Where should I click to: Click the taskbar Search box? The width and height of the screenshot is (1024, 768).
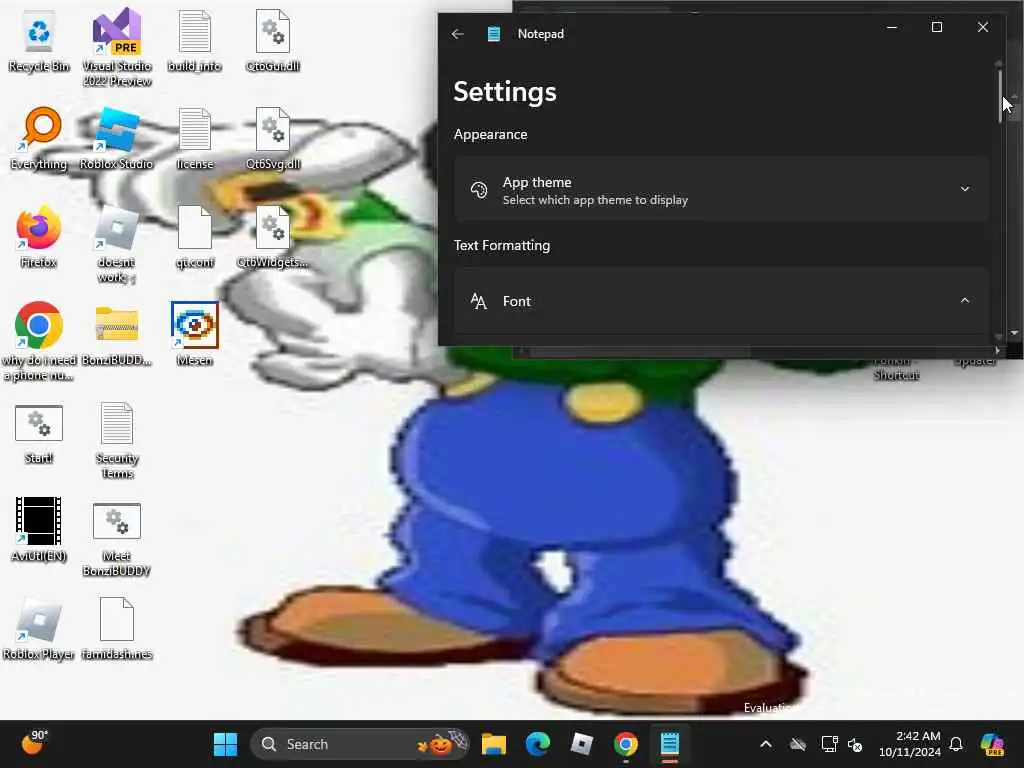pyautogui.click(x=359, y=744)
